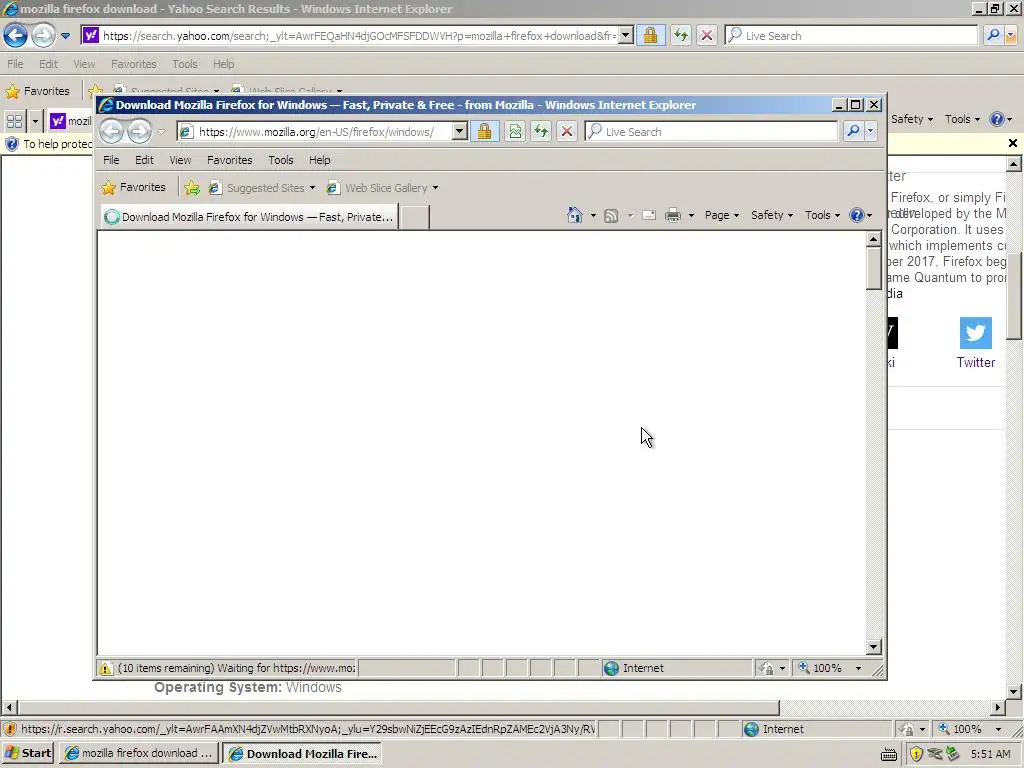Click Help question icon in front window
The height and width of the screenshot is (768, 1024).
point(857,215)
